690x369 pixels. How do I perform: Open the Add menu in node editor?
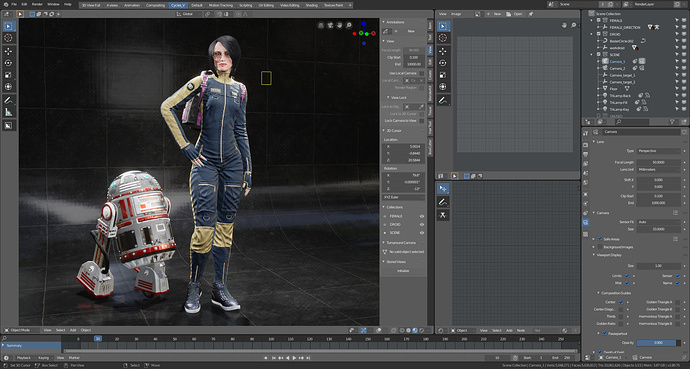(509, 330)
